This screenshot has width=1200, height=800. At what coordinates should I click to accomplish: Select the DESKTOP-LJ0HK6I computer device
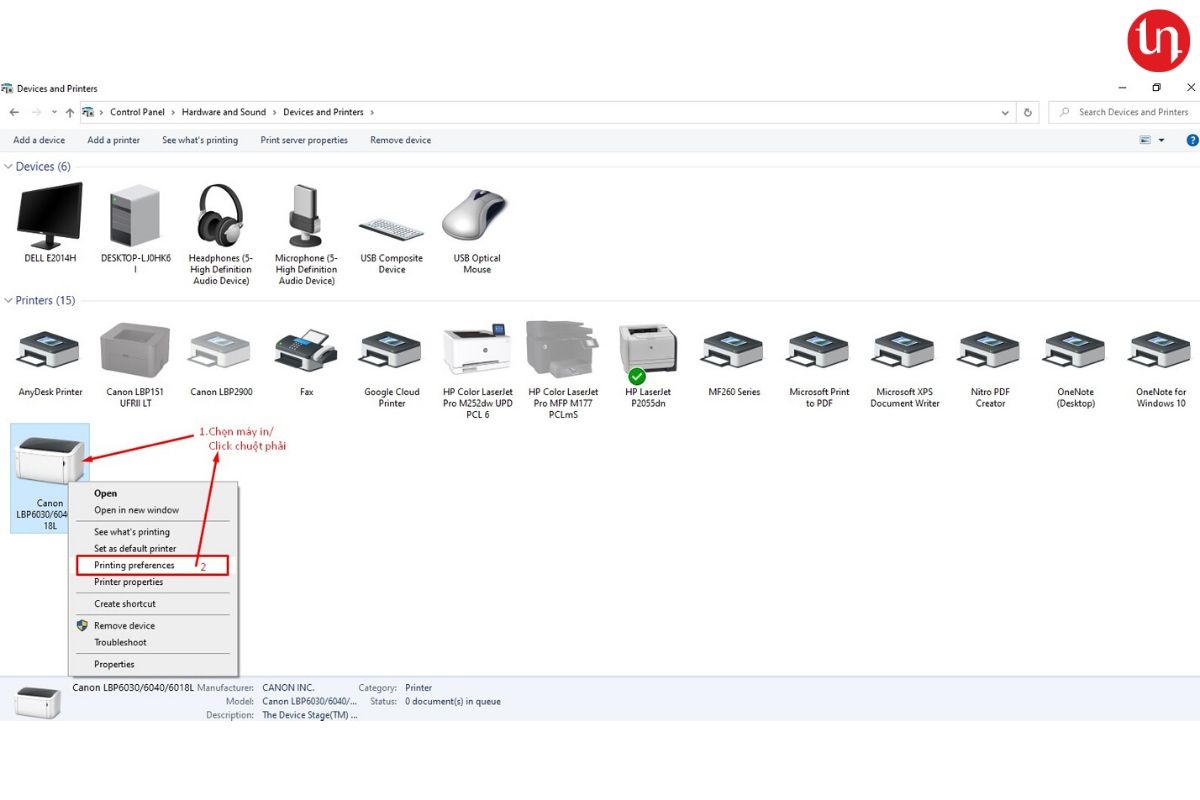pos(136,228)
